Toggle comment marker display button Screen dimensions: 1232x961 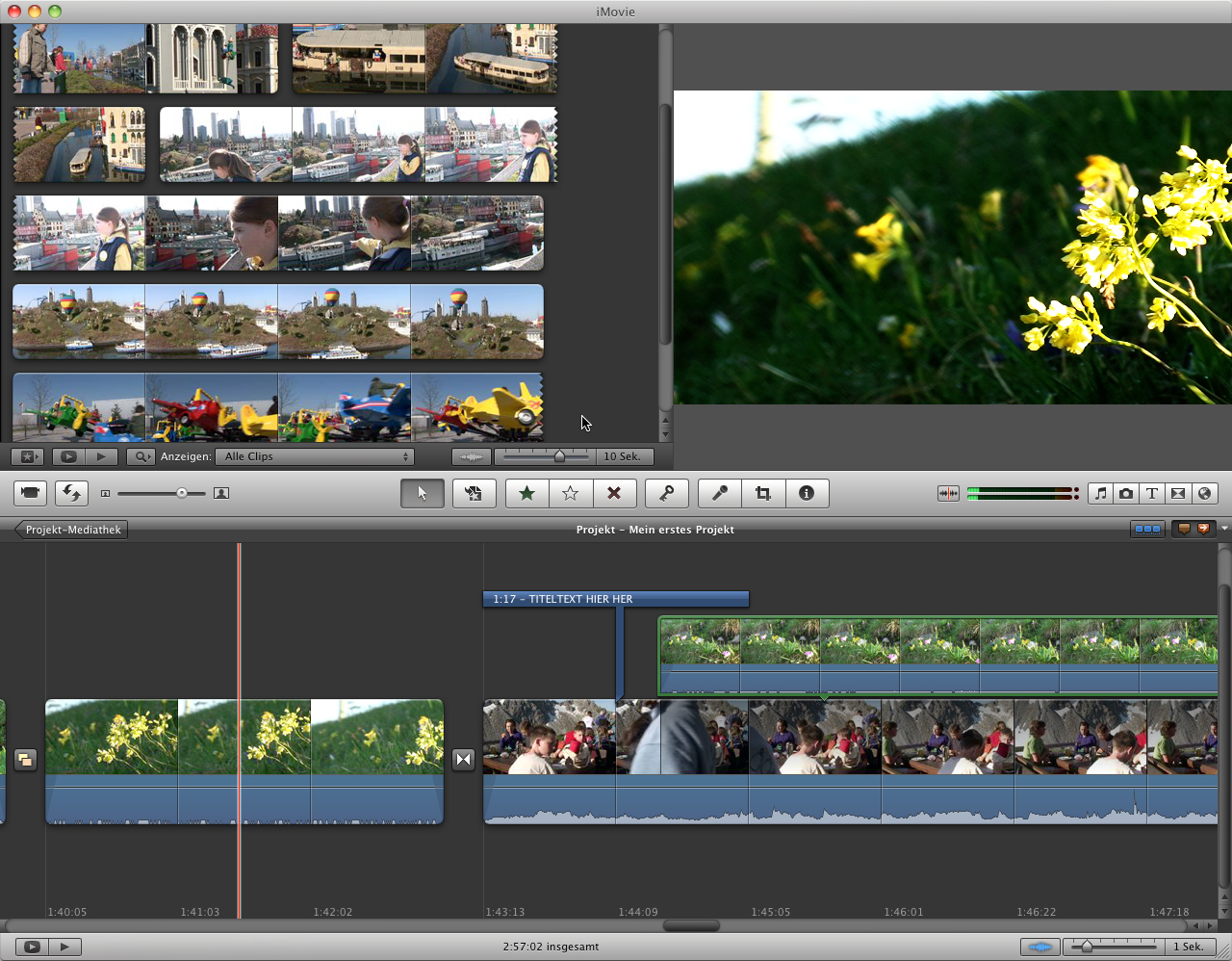click(1184, 529)
